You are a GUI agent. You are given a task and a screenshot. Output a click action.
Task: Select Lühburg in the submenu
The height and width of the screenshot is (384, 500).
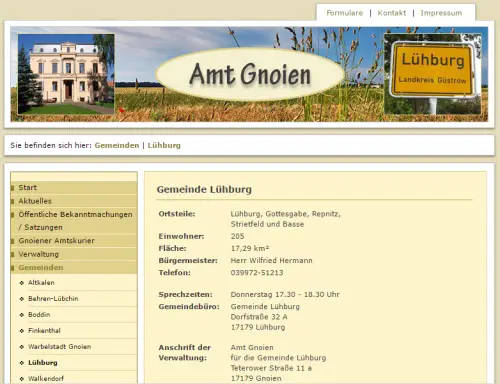(43, 363)
